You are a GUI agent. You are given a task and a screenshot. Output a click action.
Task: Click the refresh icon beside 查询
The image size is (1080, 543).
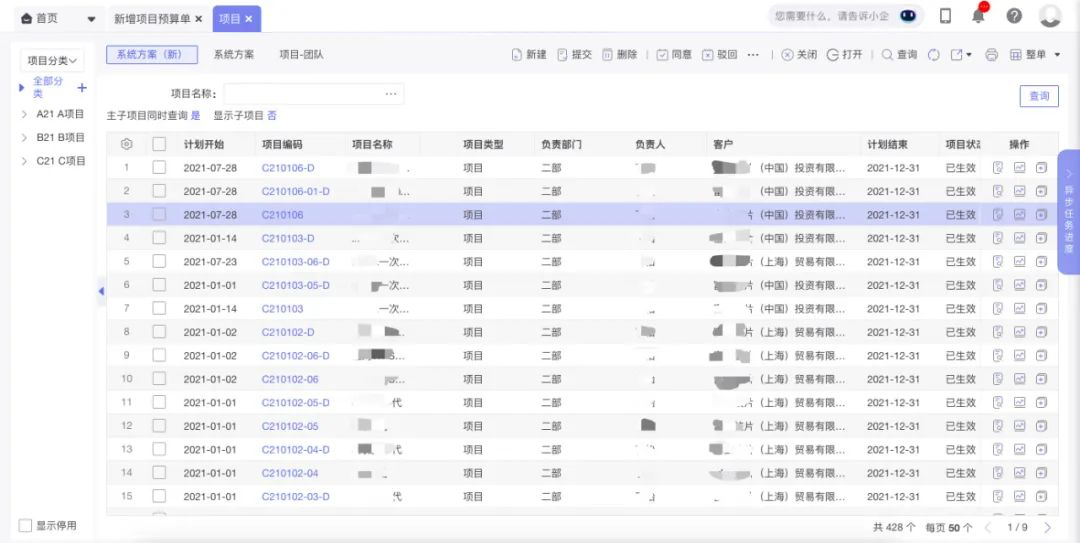tap(934, 55)
